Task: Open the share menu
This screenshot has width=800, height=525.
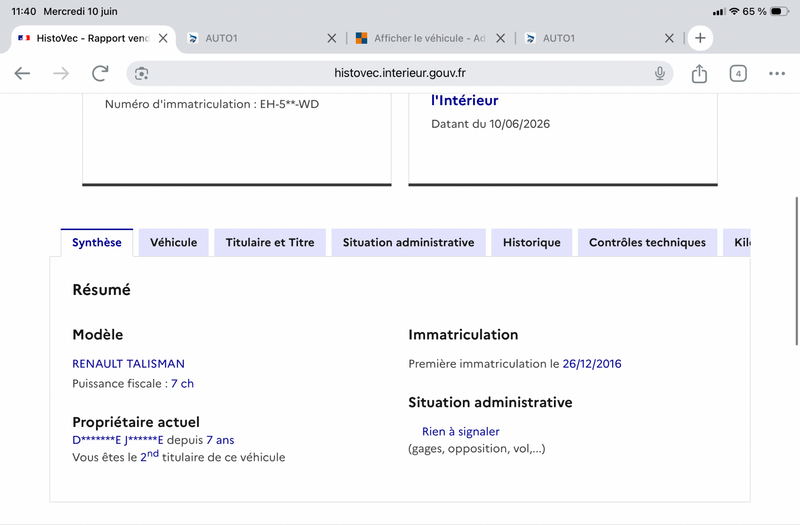Action: point(699,73)
